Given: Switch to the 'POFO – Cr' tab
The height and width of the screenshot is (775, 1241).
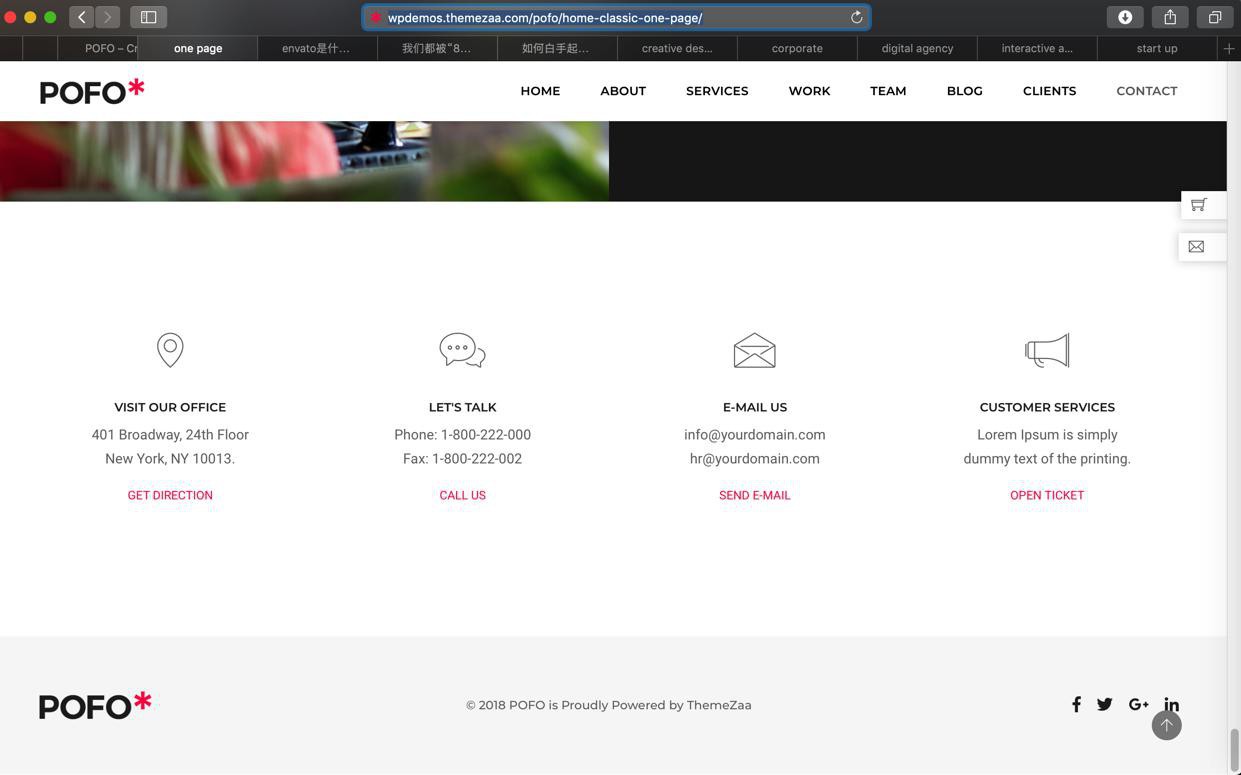Looking at the screenshot, I should pos(98,48).
